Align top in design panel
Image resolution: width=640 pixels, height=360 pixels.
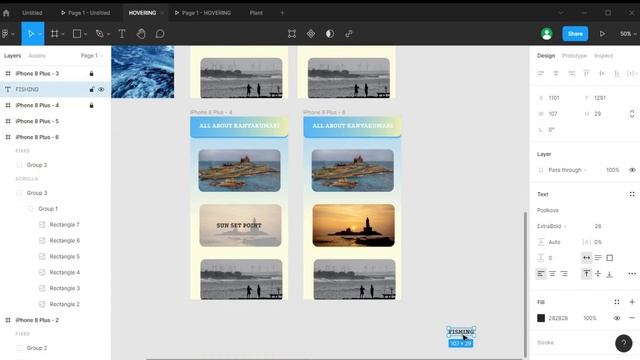[586, 73]
